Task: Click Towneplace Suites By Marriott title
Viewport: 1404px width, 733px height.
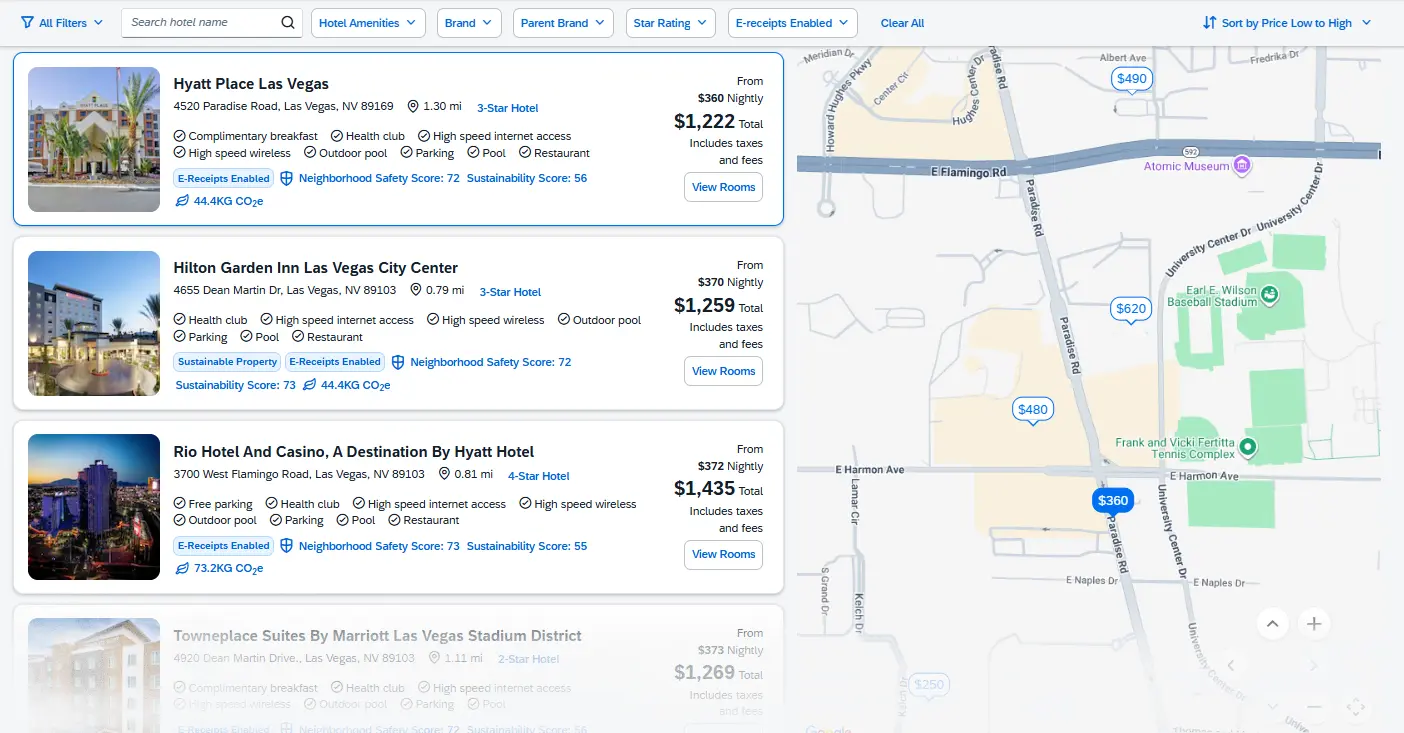Action: (377, 636)
